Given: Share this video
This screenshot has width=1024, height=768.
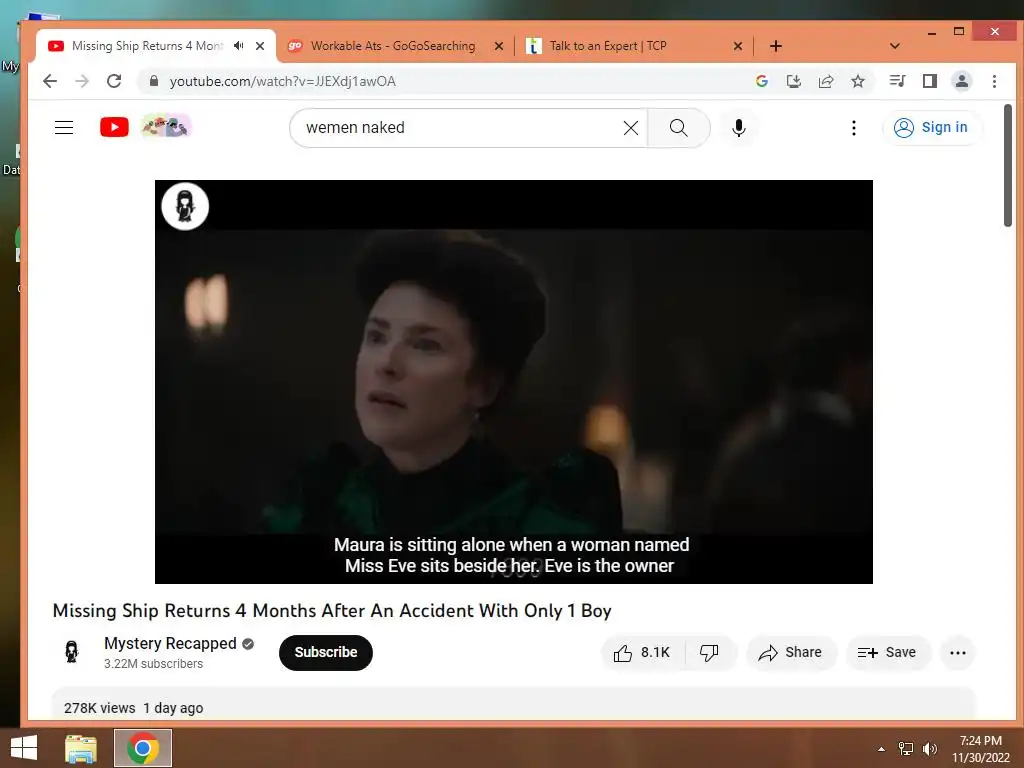Looking at the screenshot, I should point(791,652).
